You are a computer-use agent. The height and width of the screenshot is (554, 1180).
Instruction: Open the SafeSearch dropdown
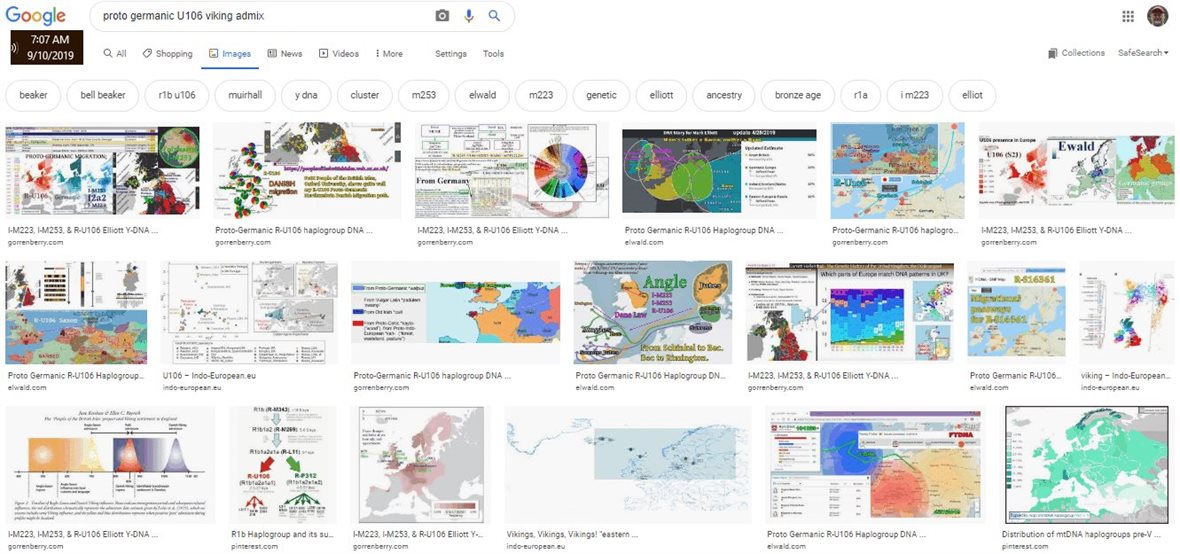pos(1143,53)
